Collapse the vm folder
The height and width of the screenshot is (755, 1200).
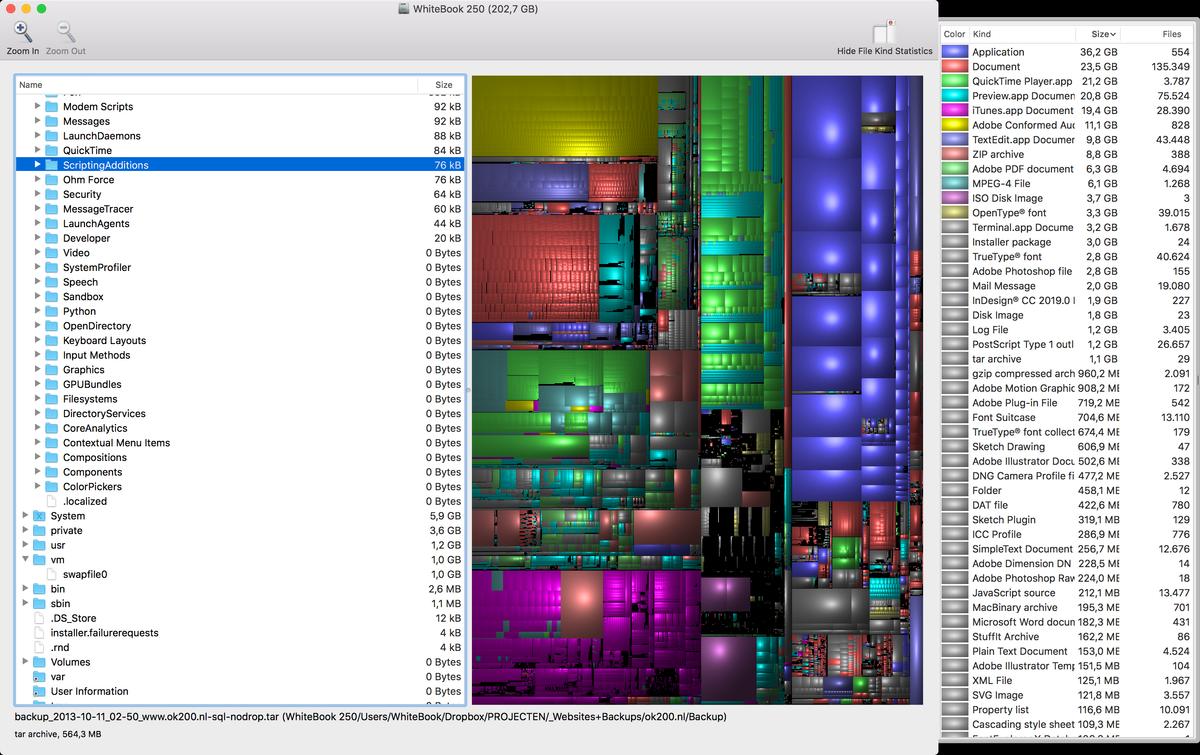26,560
